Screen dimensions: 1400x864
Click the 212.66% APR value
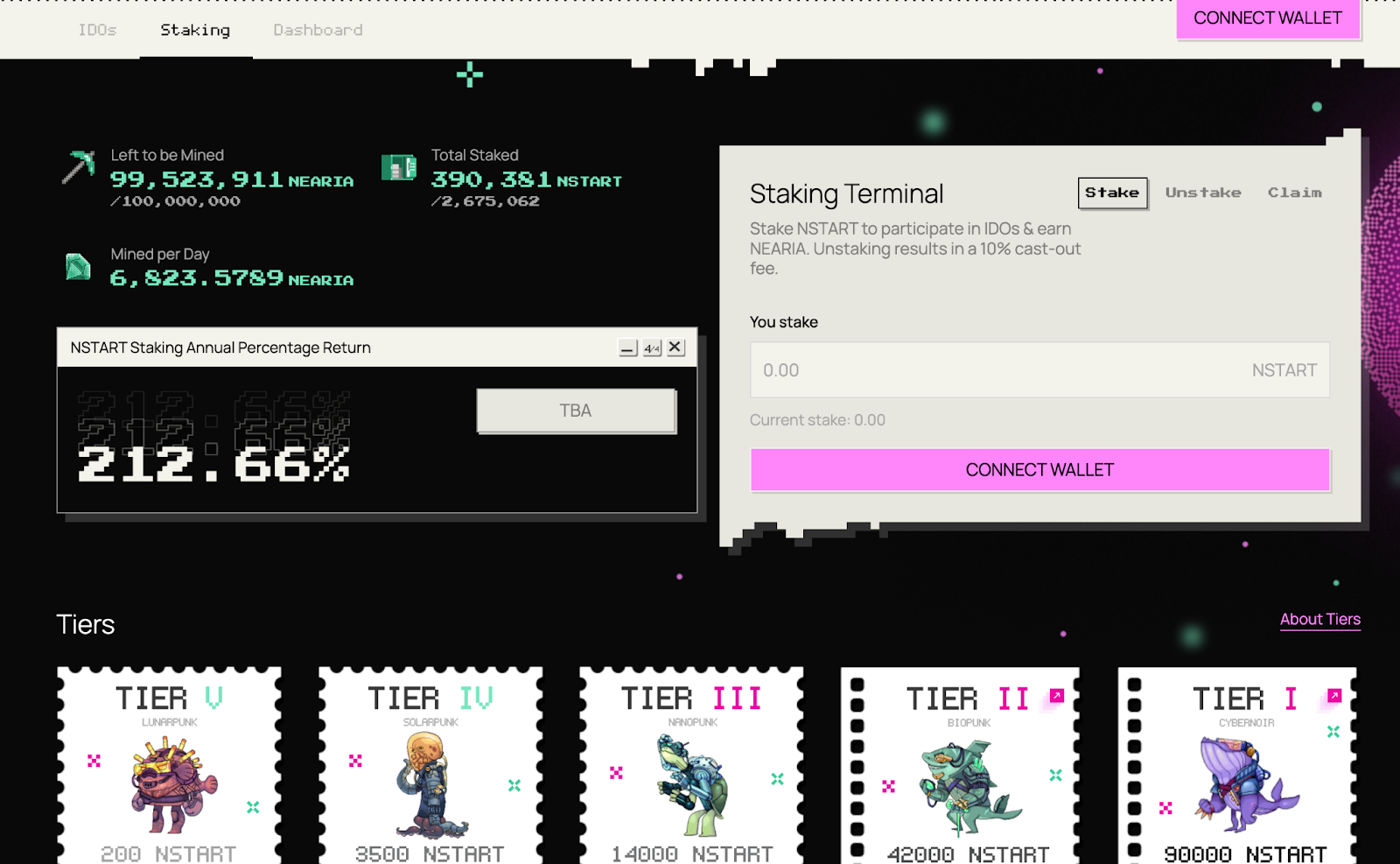tap(213, 464)
